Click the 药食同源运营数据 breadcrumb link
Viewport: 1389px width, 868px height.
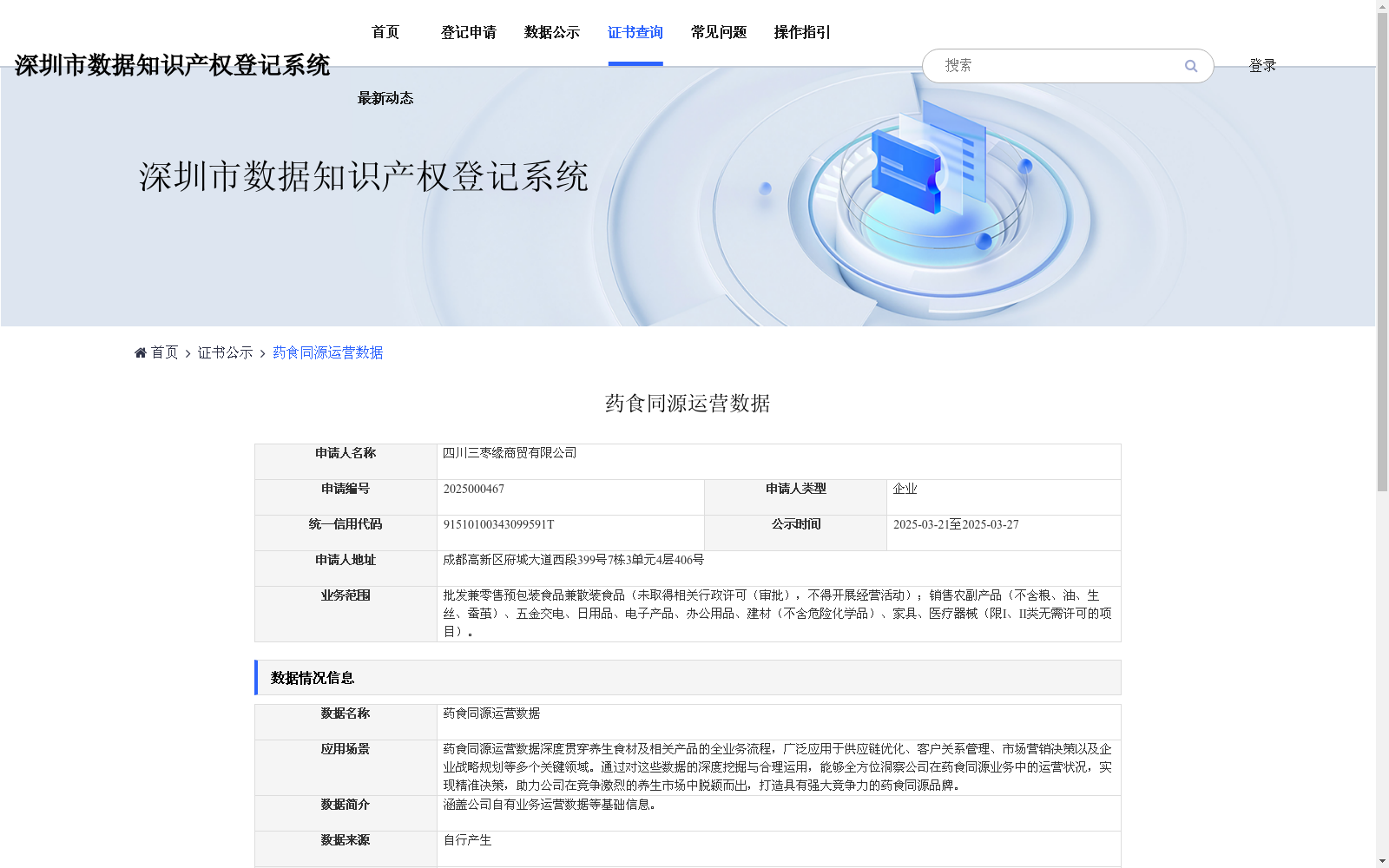click(x=328, y=352)
